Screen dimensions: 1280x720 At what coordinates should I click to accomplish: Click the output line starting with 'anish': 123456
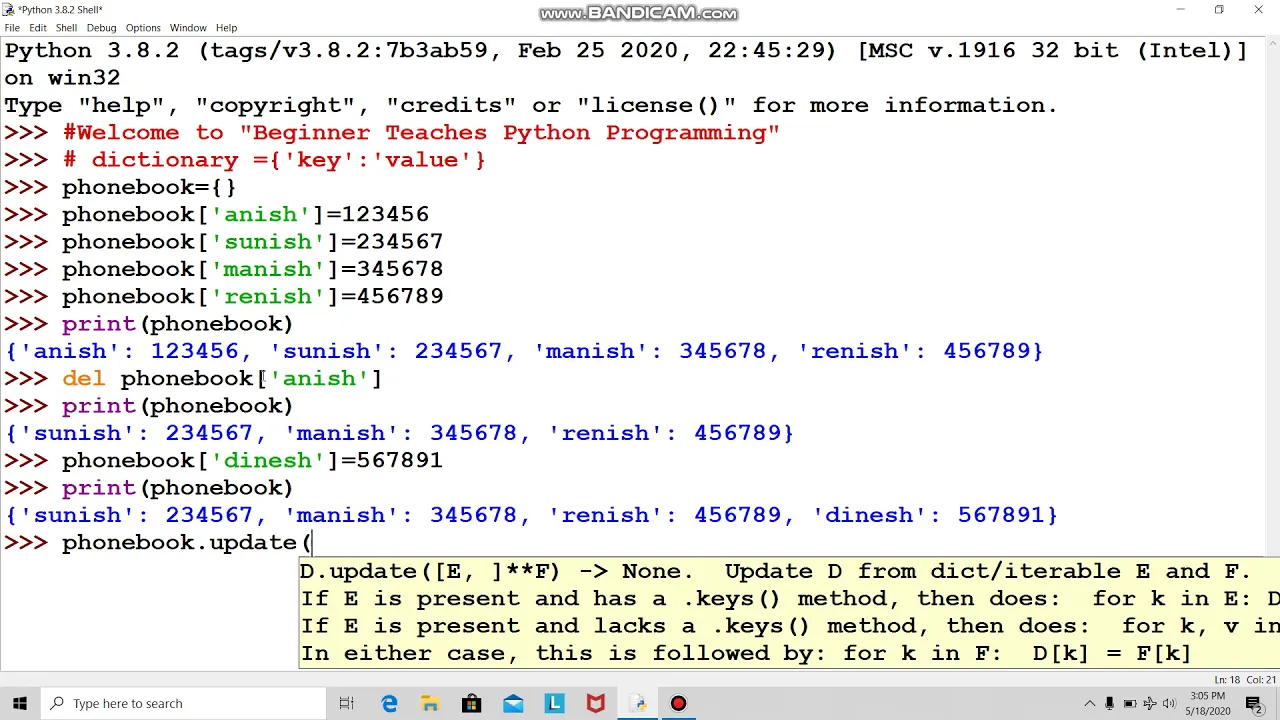tap(524, 351)
